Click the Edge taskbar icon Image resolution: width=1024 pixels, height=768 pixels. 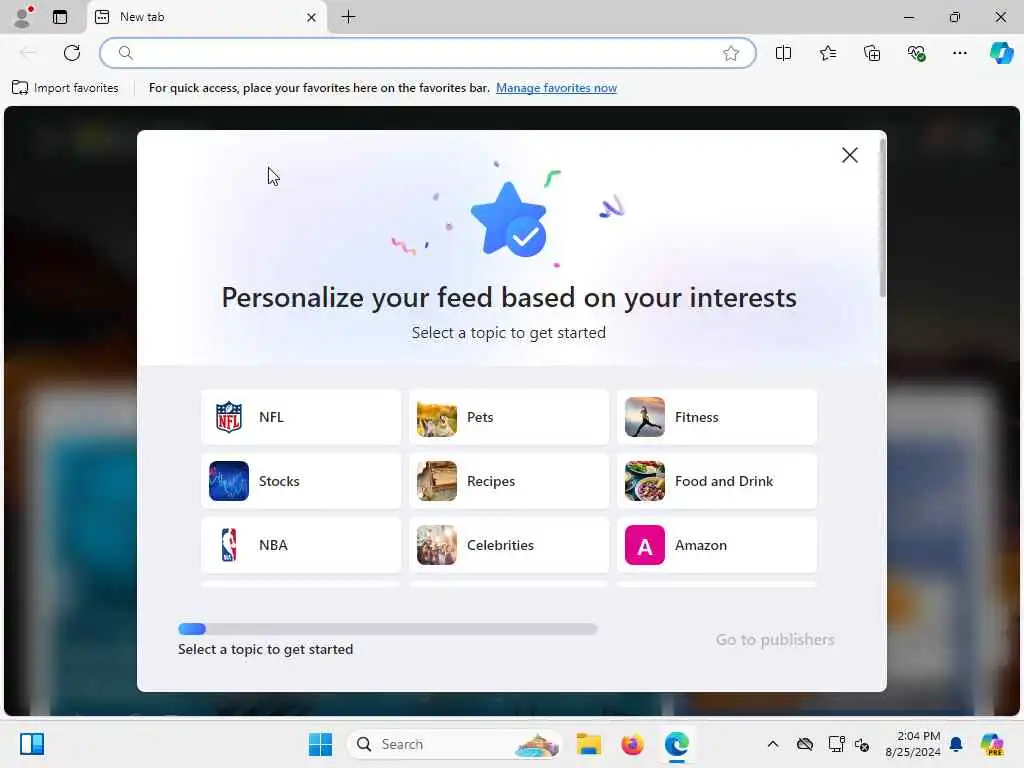[677, 744]
